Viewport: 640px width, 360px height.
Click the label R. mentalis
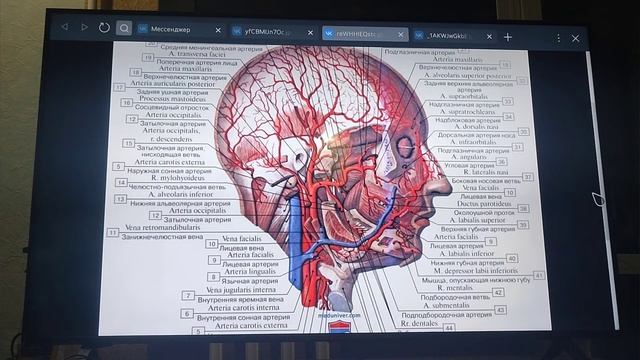(x=455, y=288)
